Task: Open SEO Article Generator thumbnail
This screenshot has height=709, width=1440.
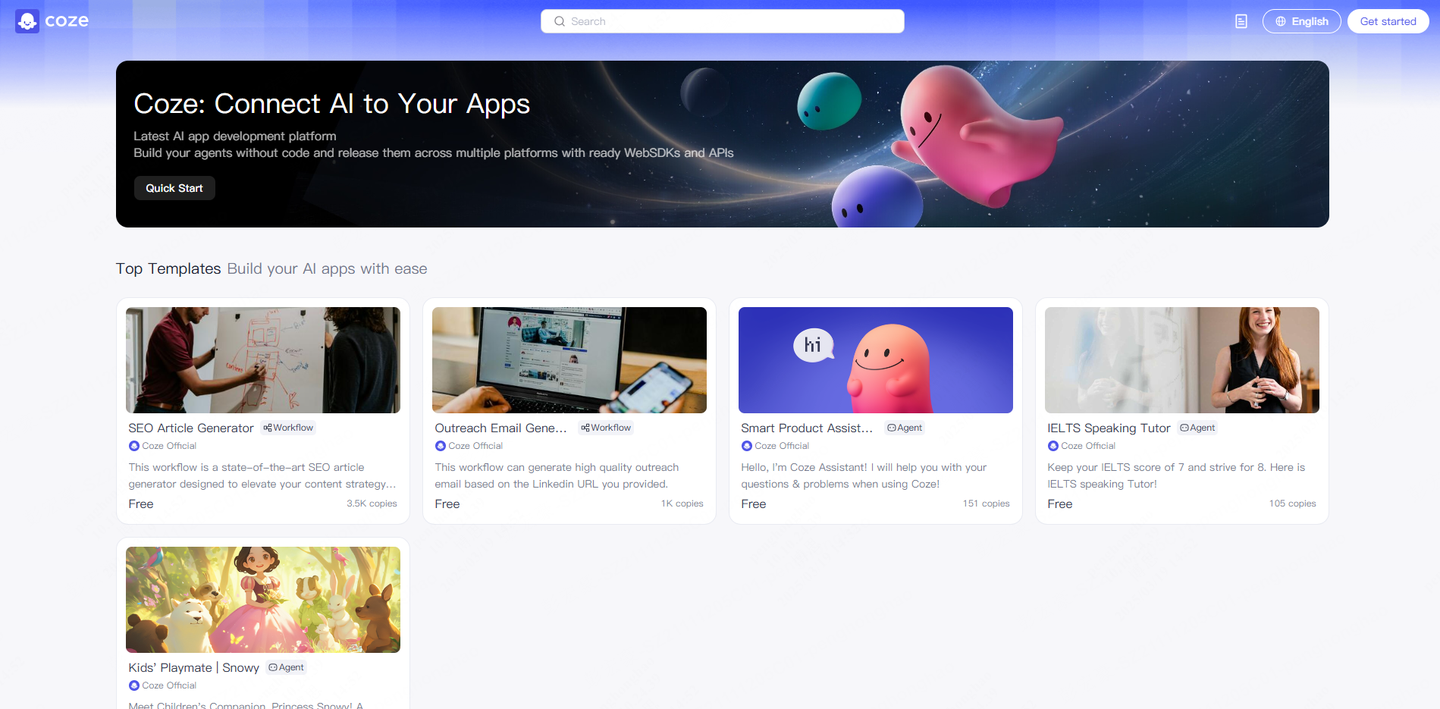Action: 263,360
